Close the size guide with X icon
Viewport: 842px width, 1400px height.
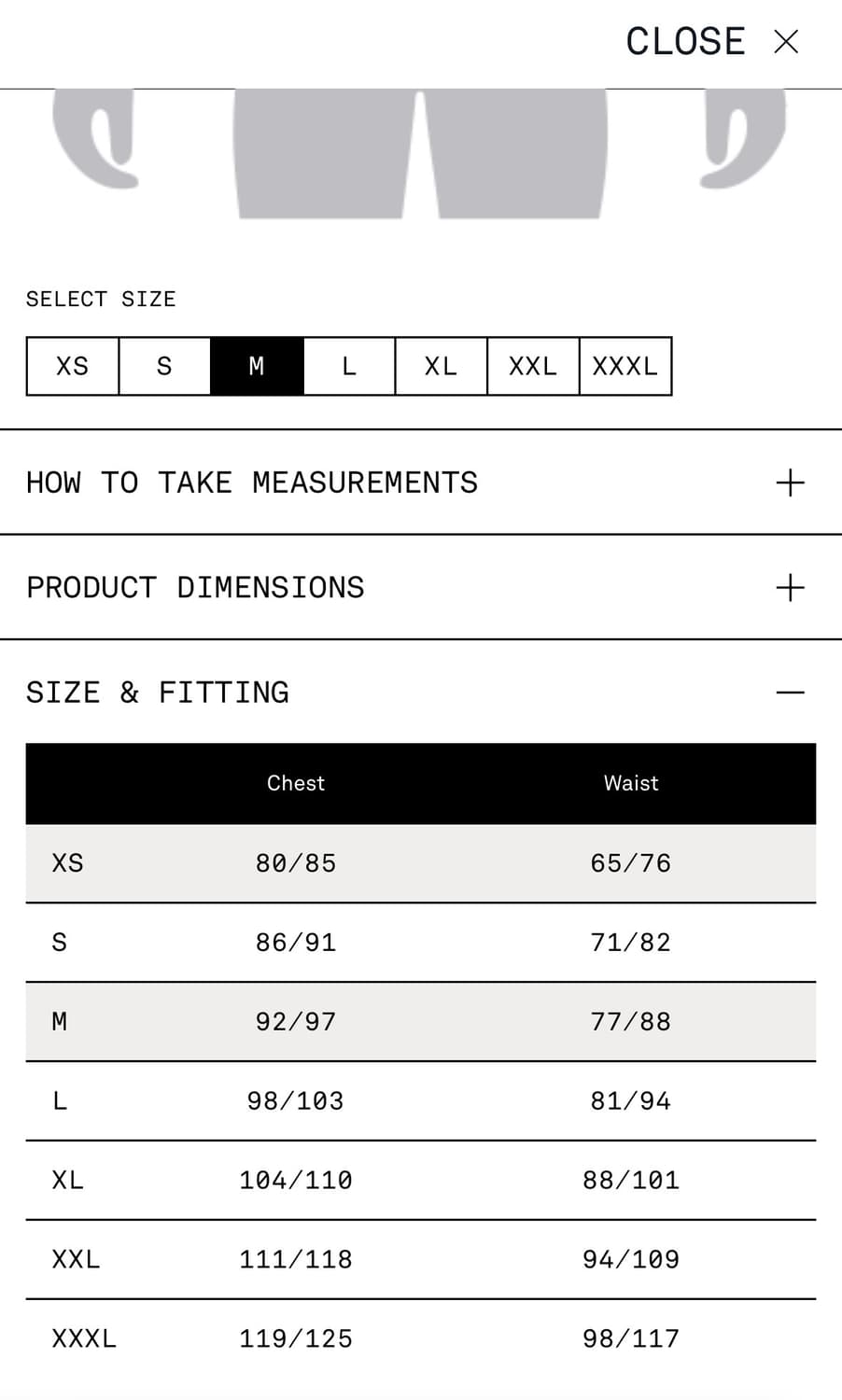tap(786, 42)
